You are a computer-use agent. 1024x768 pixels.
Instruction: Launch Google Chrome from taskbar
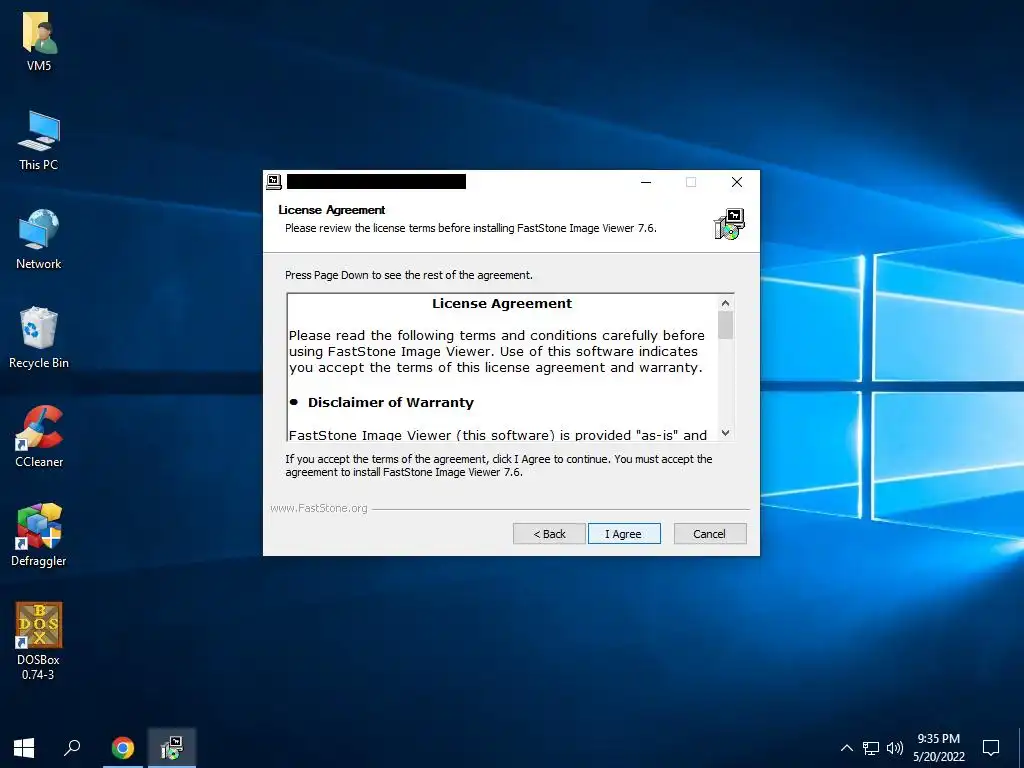click(123, 747)
